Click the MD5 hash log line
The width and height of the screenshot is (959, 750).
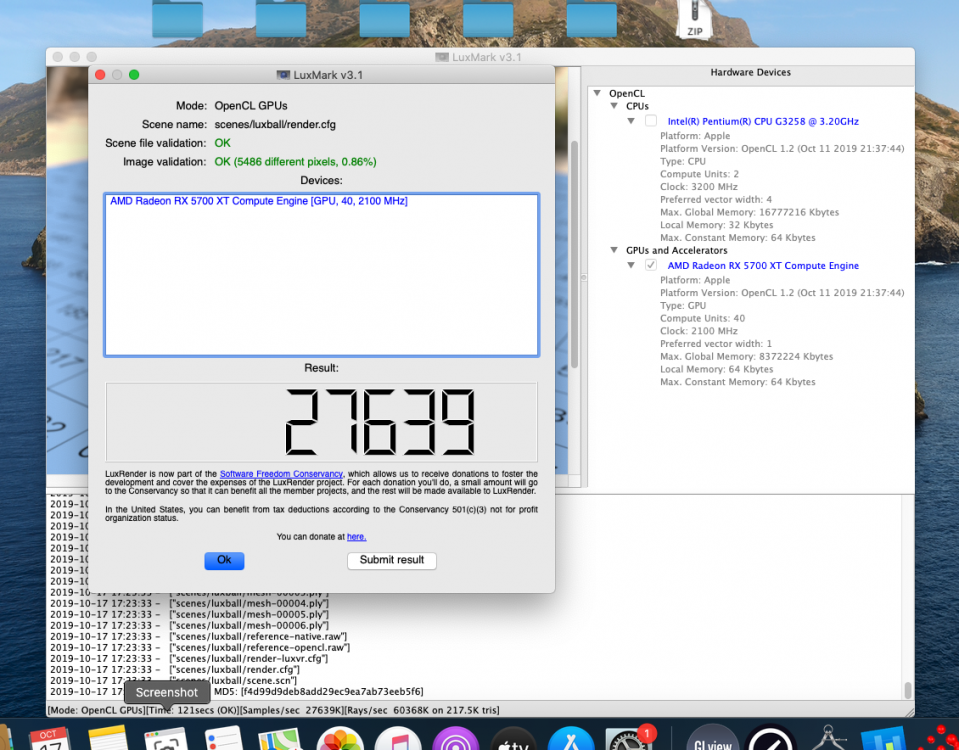236,691
